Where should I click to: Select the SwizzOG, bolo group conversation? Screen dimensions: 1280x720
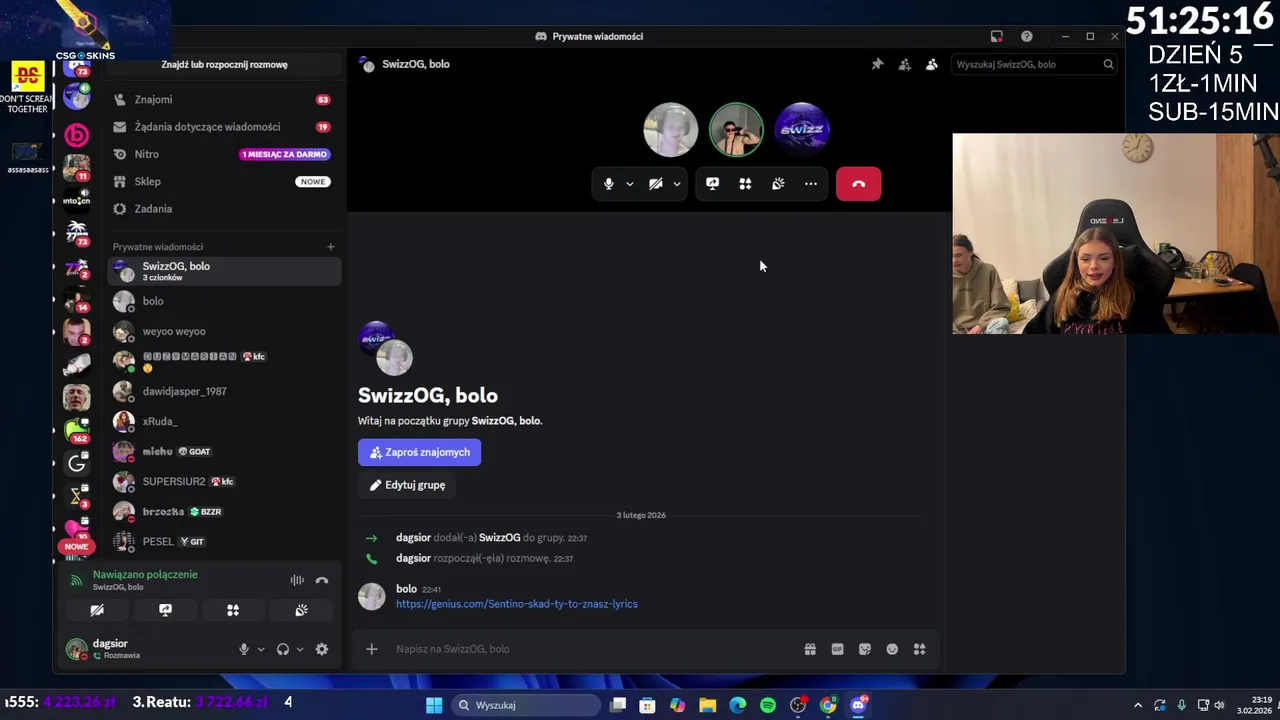point(223,271)
